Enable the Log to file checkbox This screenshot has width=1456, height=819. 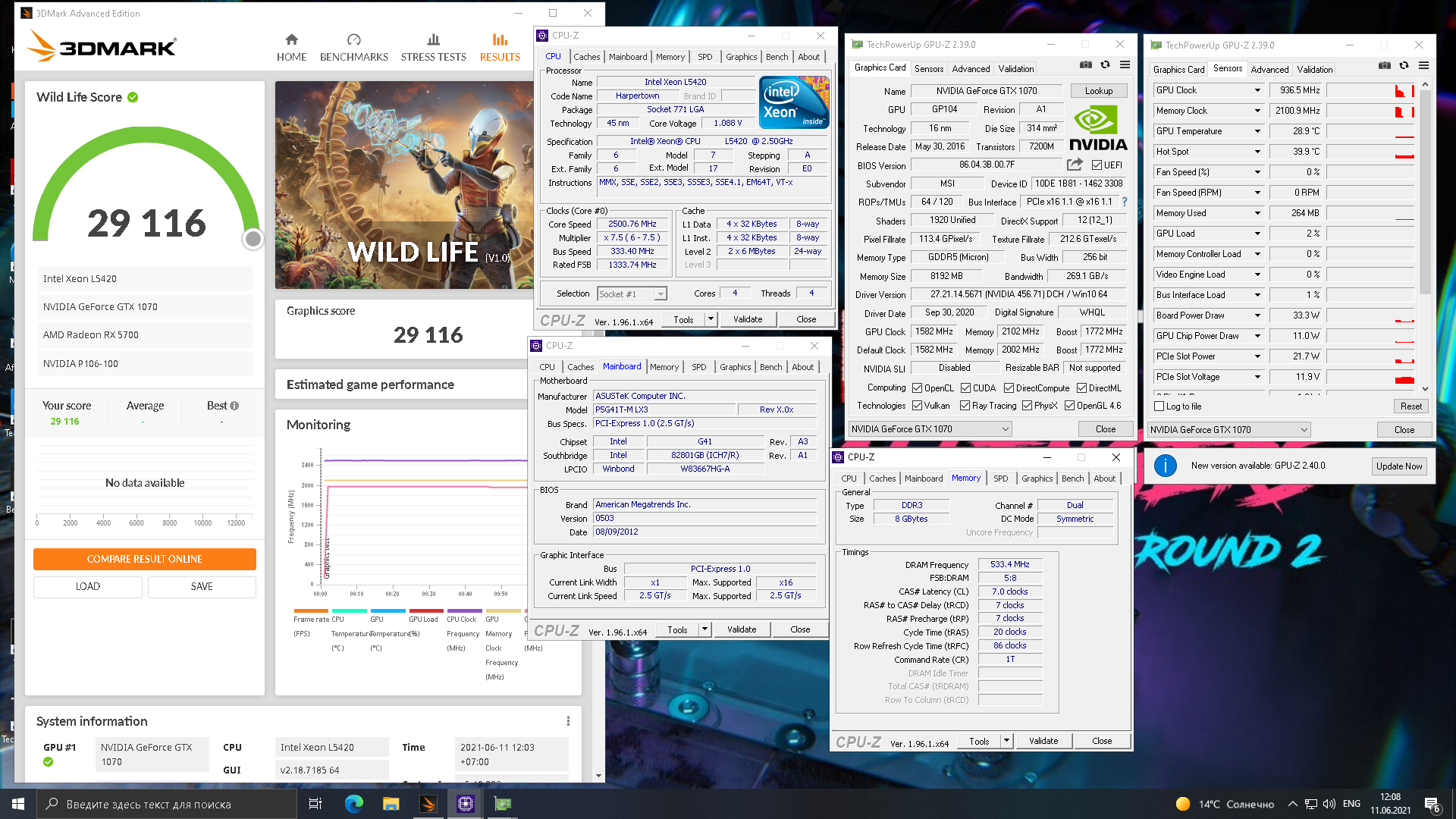coord(1159,406)
